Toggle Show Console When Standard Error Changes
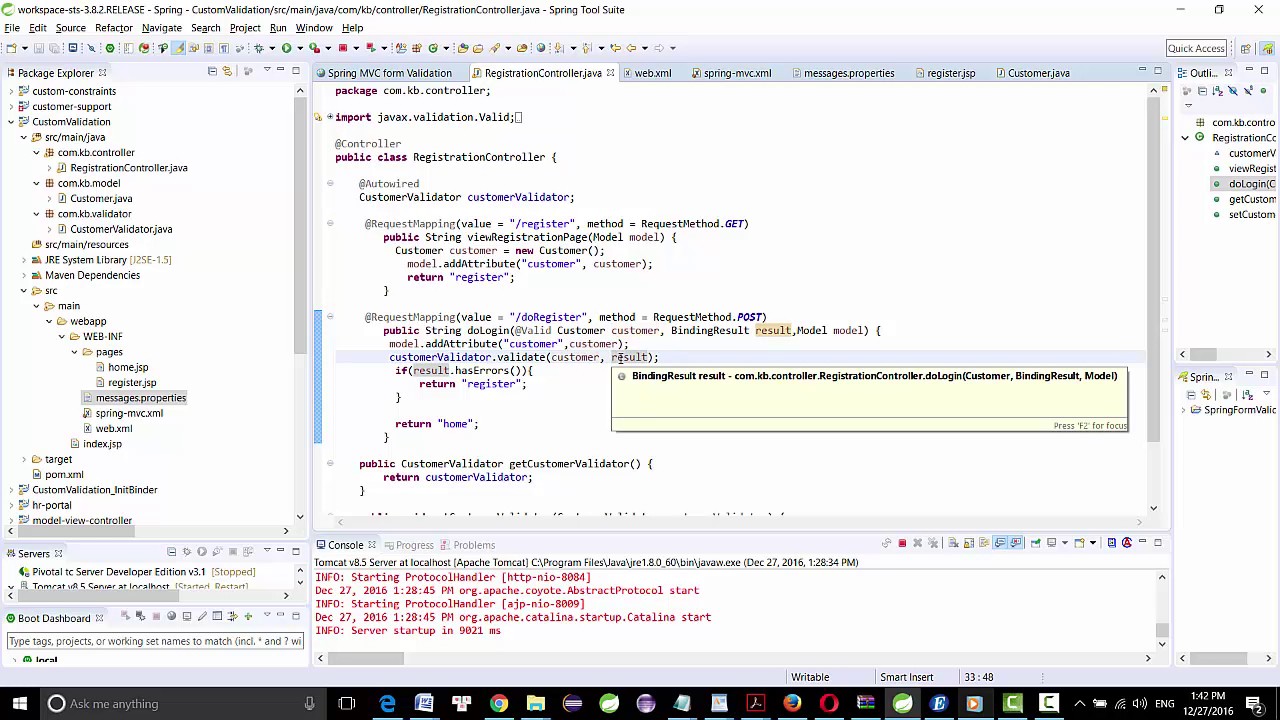1280x720 pixels. click(1016, 543)
